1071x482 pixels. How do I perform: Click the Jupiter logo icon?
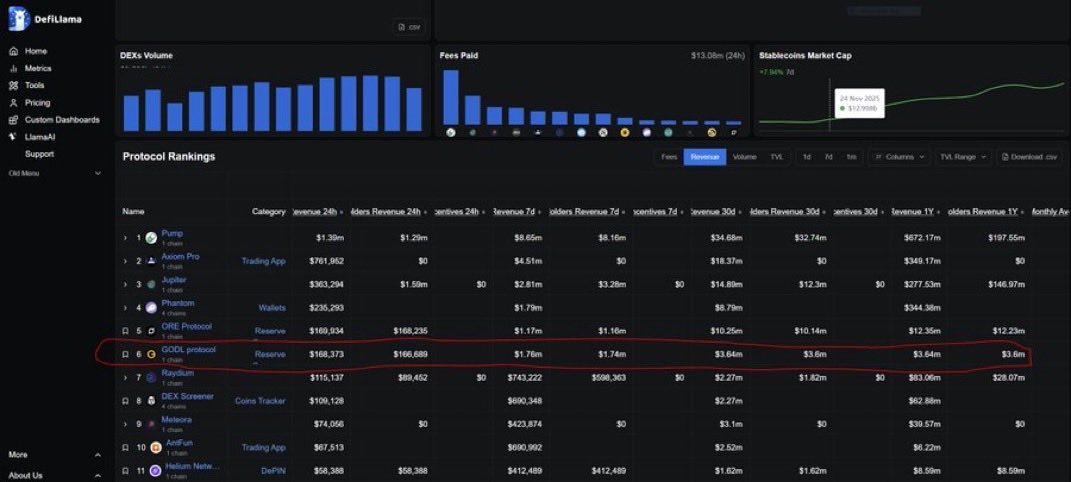click(151, 284)
